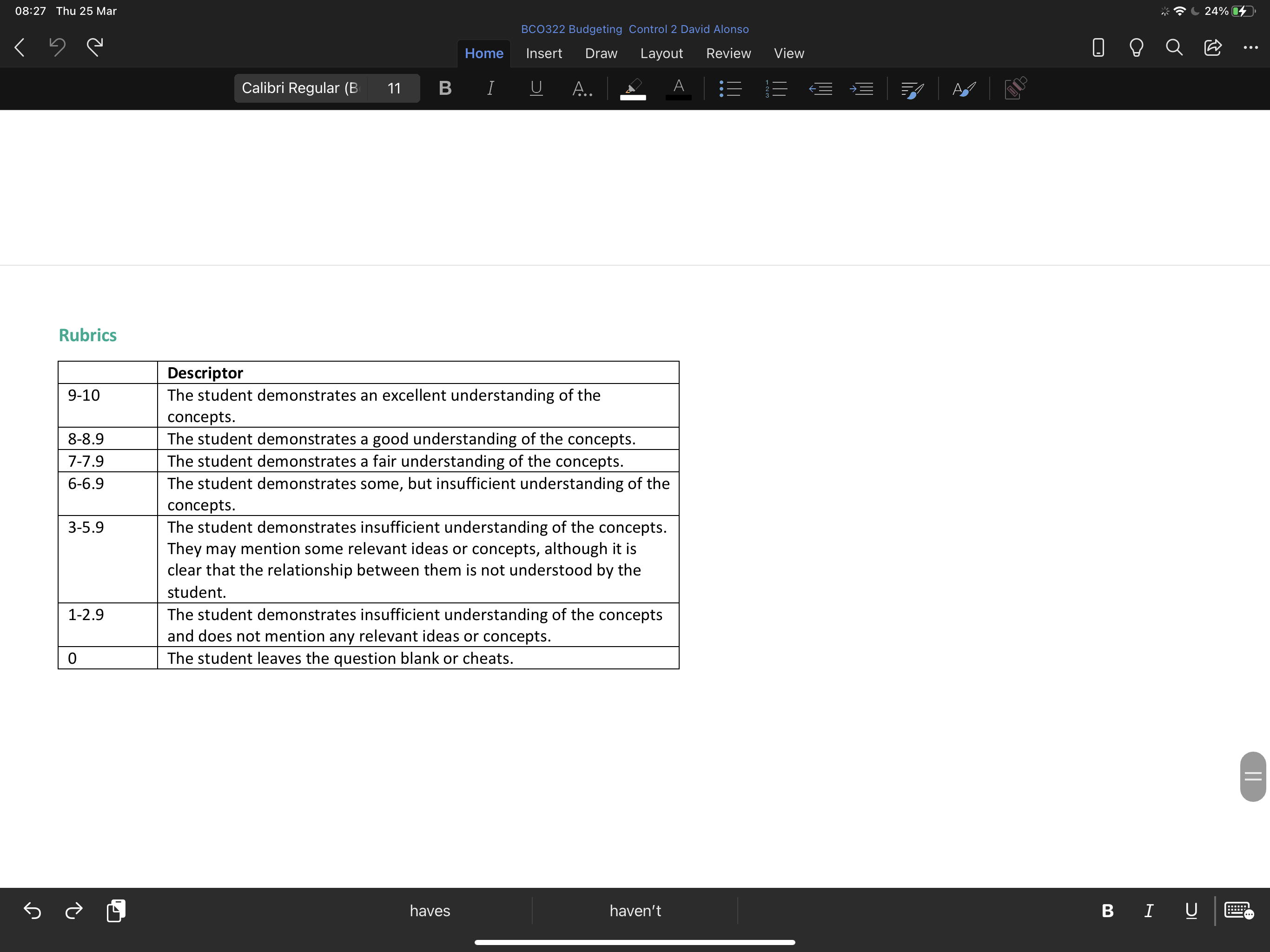1270x952 pixels.
Task: Expand more font formatting options (A...)
Action: [582, 88]
